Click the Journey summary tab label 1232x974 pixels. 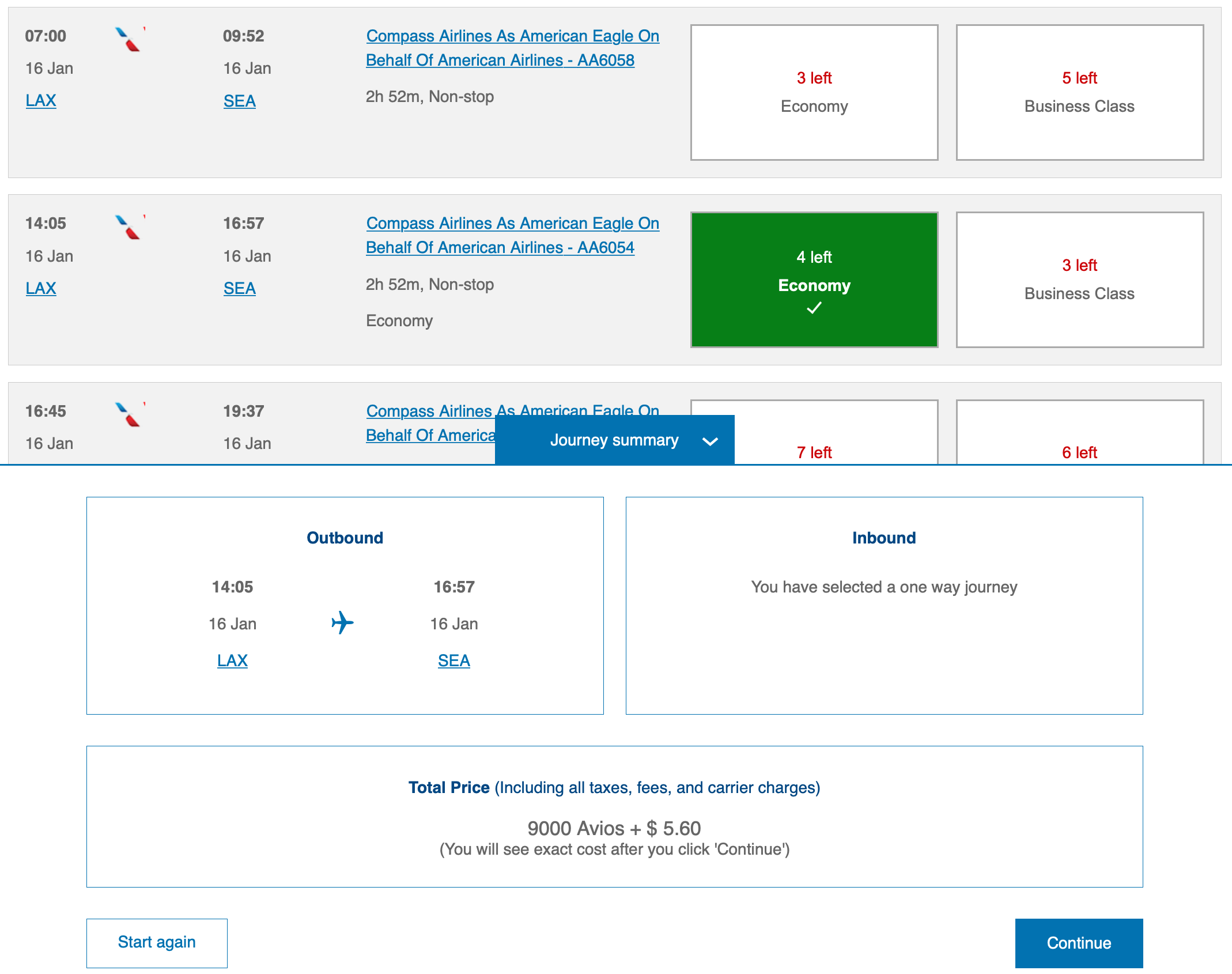(x=614, y=440)
